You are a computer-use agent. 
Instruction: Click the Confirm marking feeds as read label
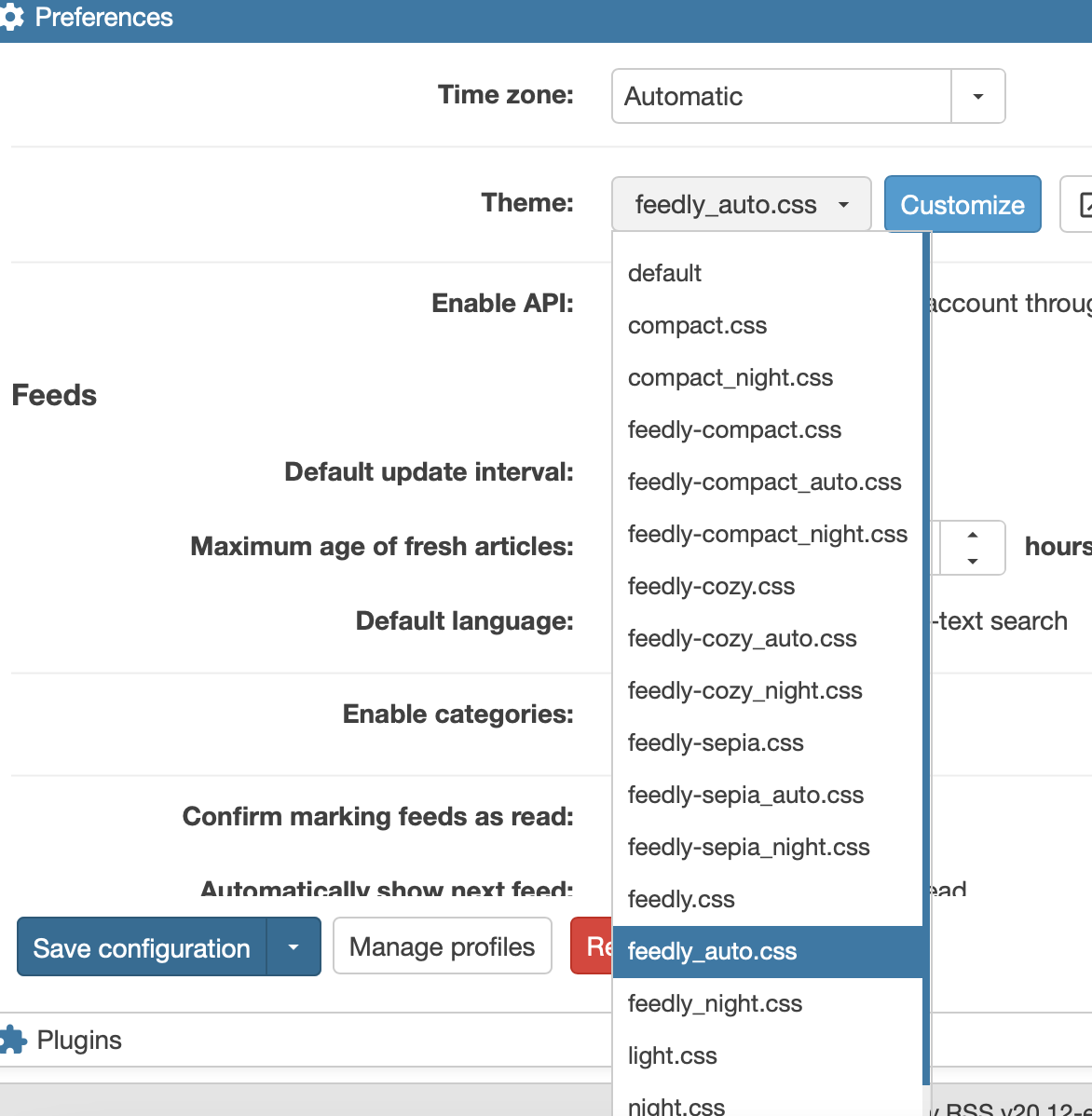pos(378,816)
